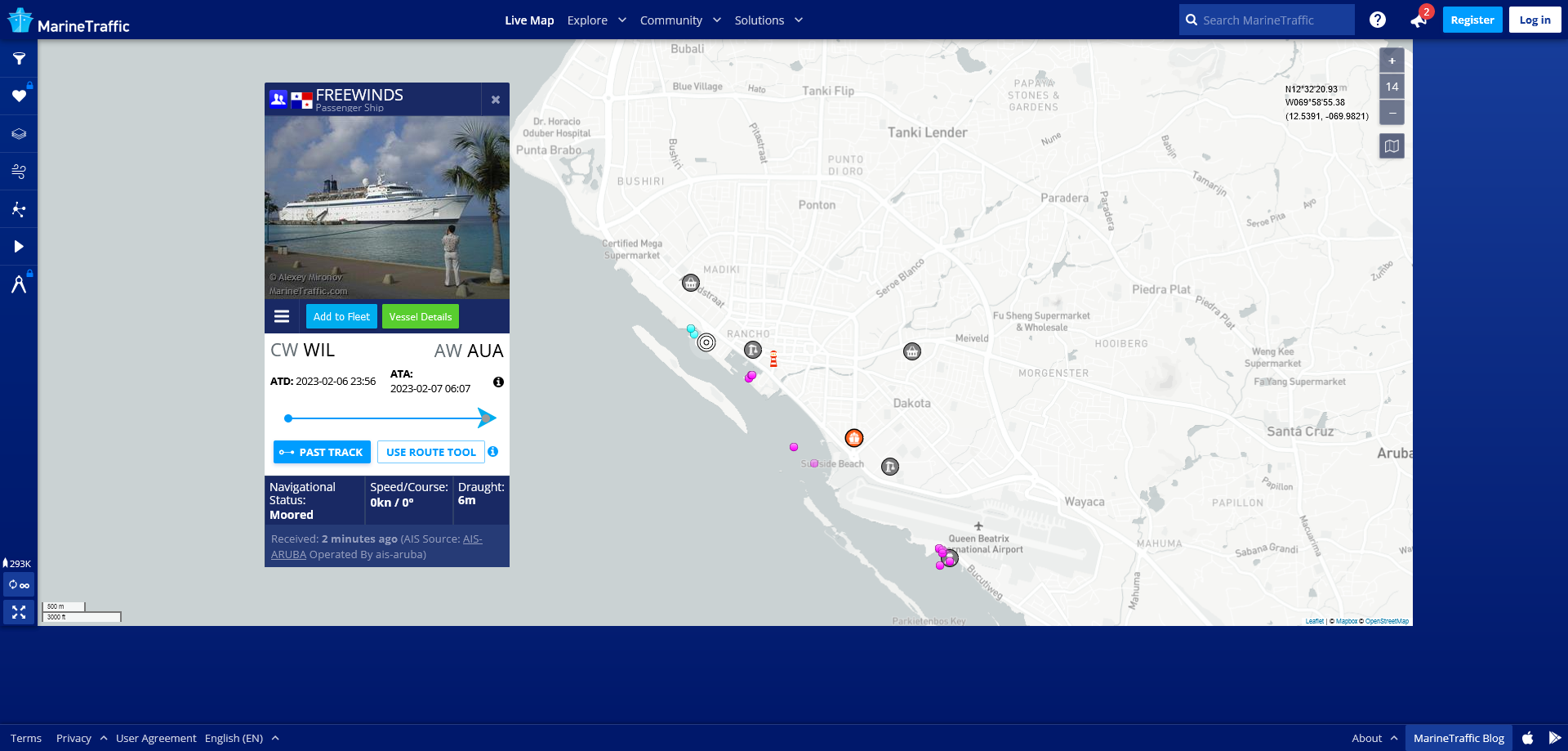Viewport: 1568px width, 751px height.
Task: Open the weather wind layer icon
Action: pyautogui.click(x=19, y=172)
